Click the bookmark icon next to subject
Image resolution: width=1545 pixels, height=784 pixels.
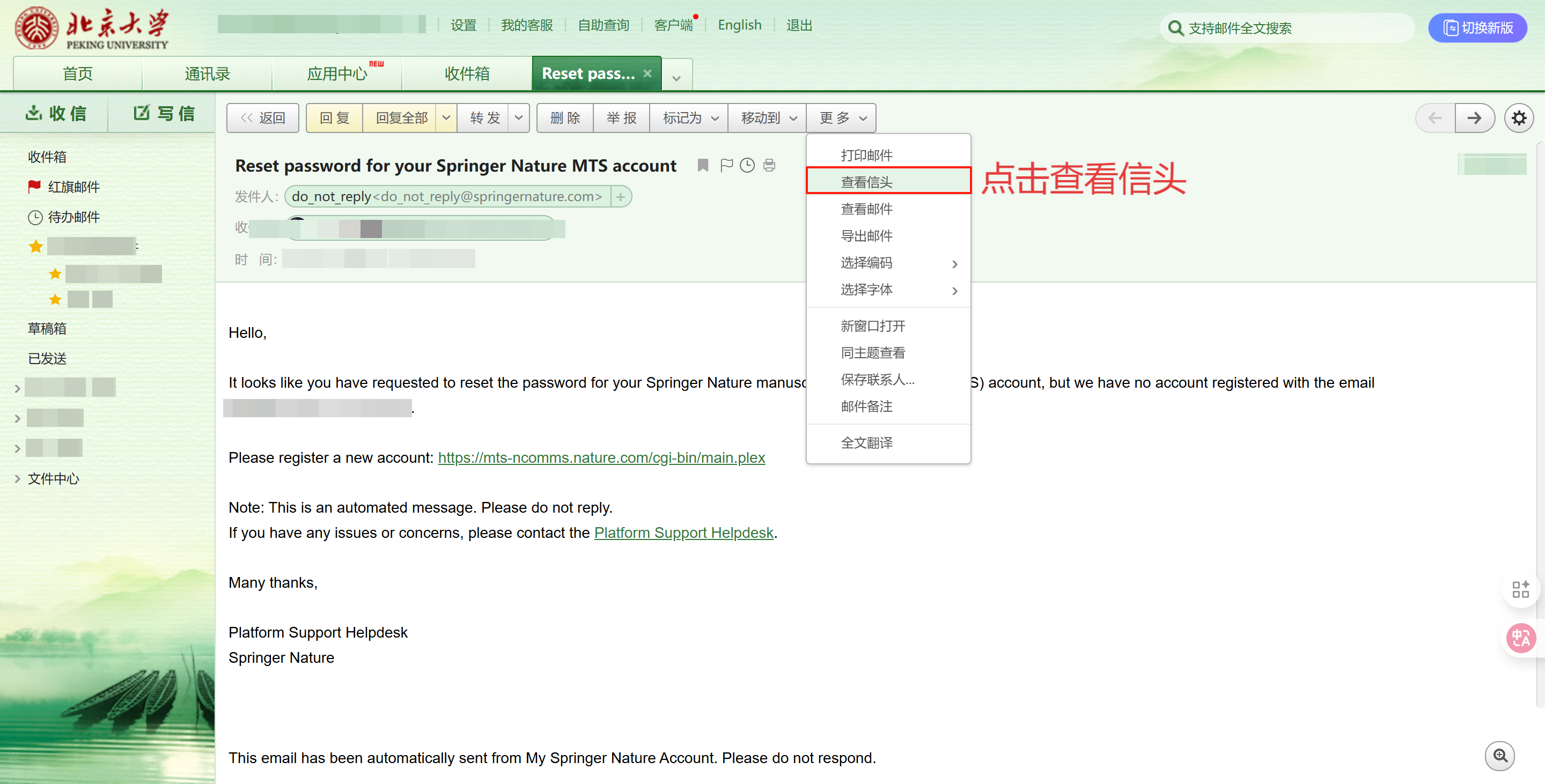[x=703, y=165]
